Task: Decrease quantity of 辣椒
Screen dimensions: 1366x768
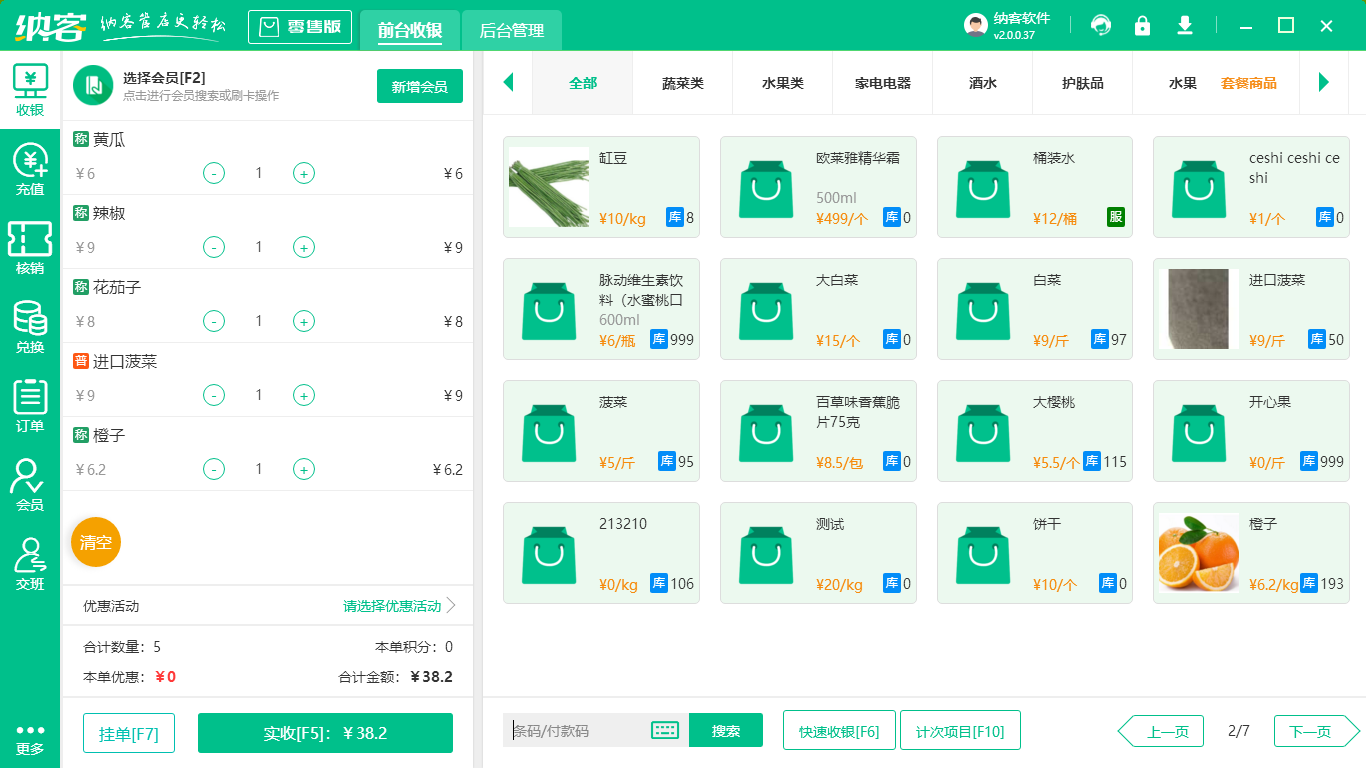Action: 214,247
